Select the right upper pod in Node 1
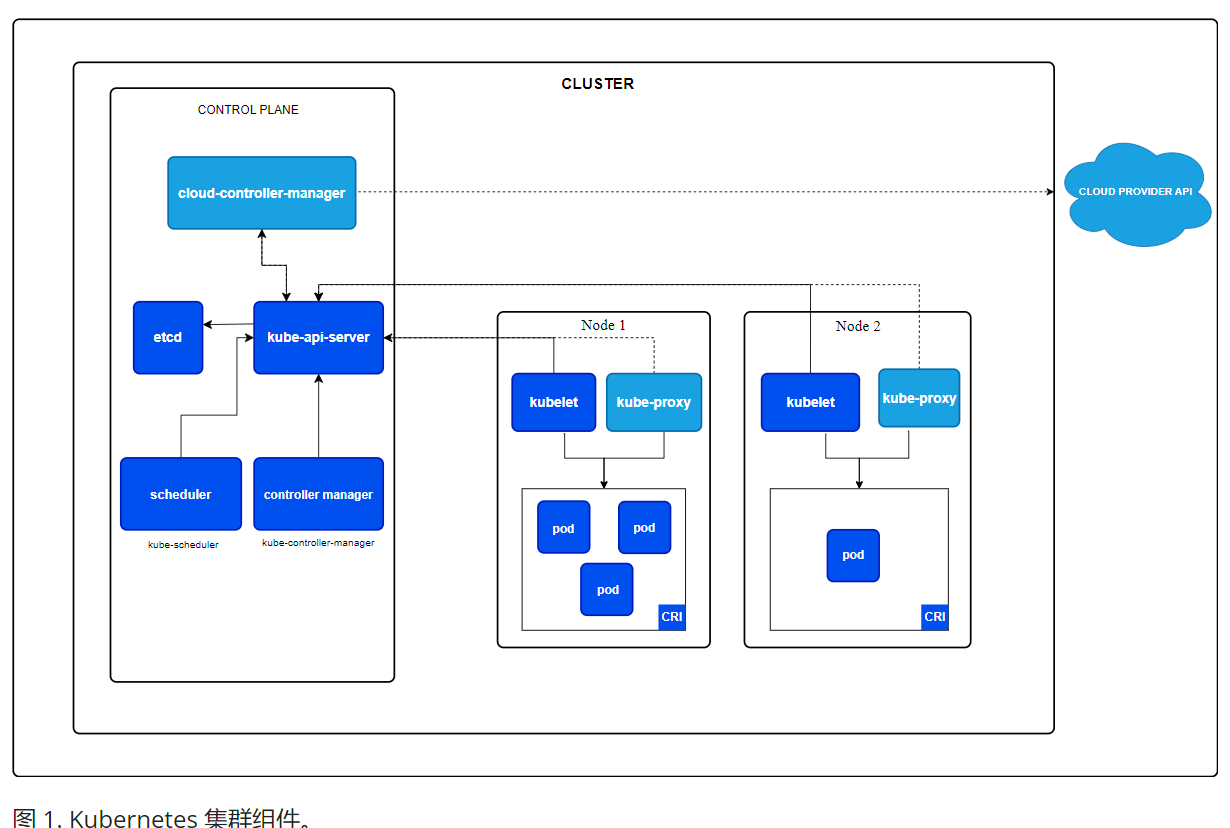The width and height of the screenshot is (1230, 828). (644, 527)
